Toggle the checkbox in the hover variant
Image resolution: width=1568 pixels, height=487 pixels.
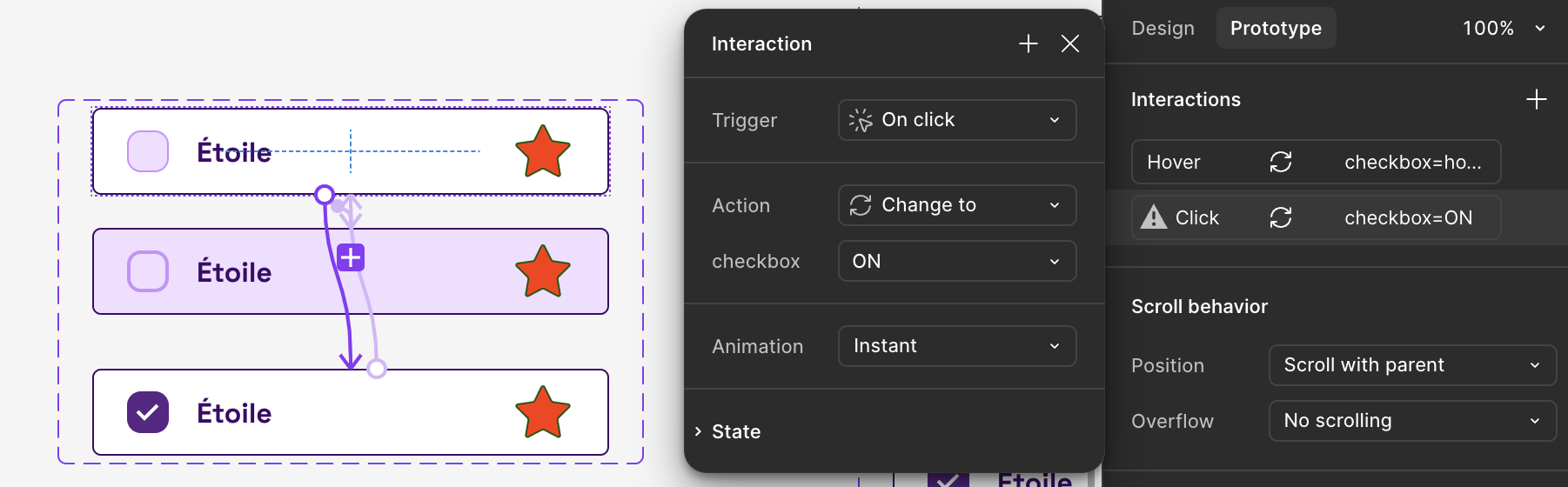(148, 271)
